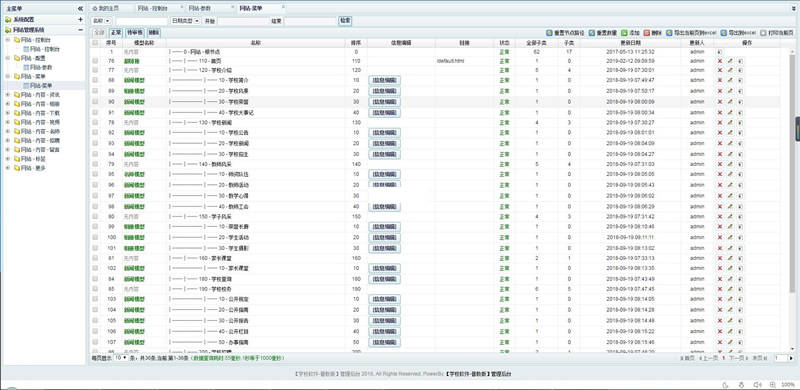The image size is (800, 390).
Task: Check the checkbox for row 103
Action: tap(95, 299)
